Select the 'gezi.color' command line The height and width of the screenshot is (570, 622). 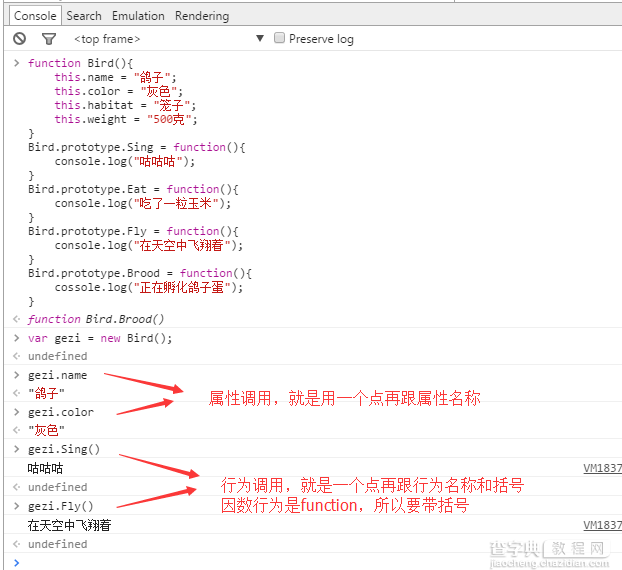(x=61, y=412)
